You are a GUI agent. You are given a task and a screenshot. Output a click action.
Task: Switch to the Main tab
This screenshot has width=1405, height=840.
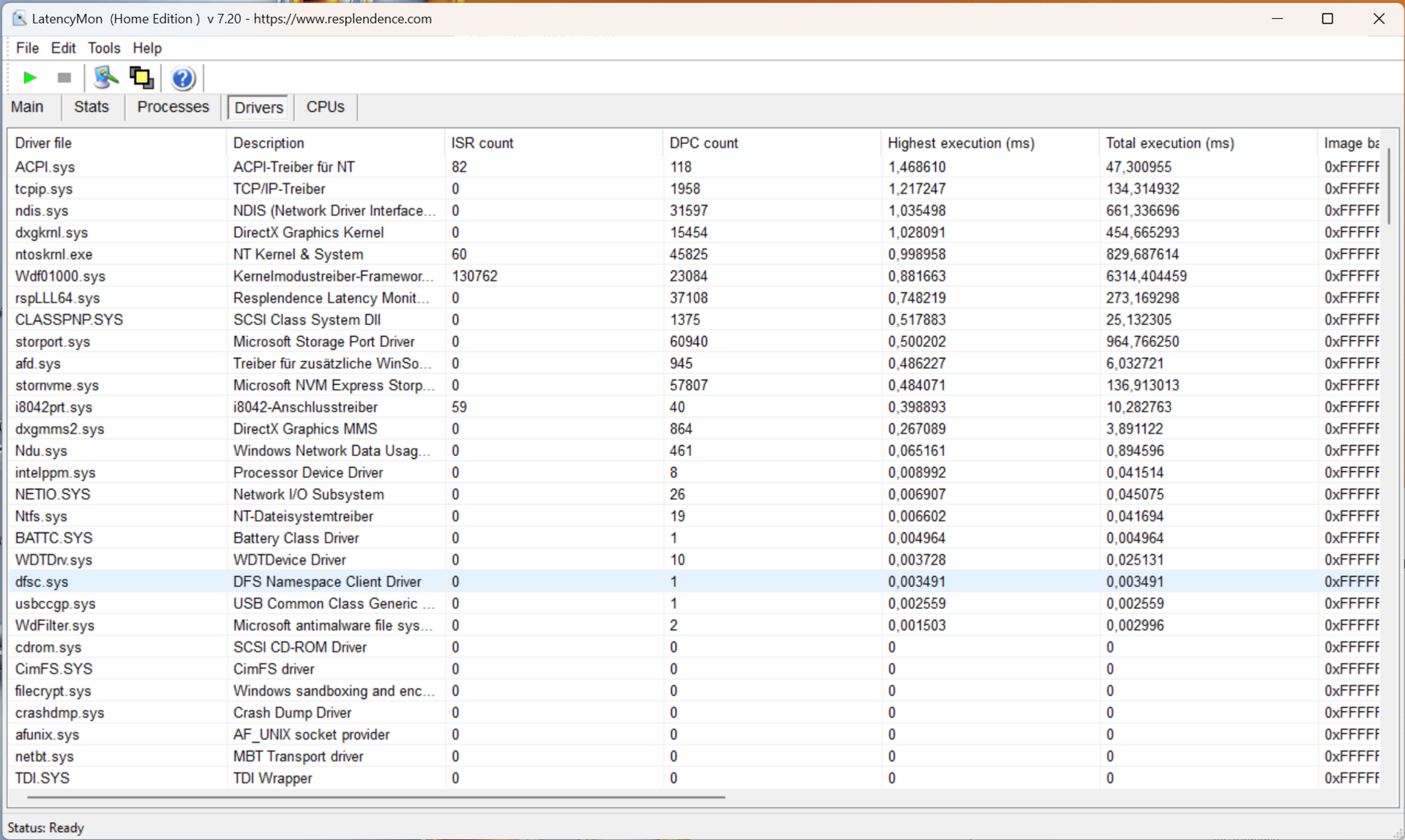tap(27, 107)
